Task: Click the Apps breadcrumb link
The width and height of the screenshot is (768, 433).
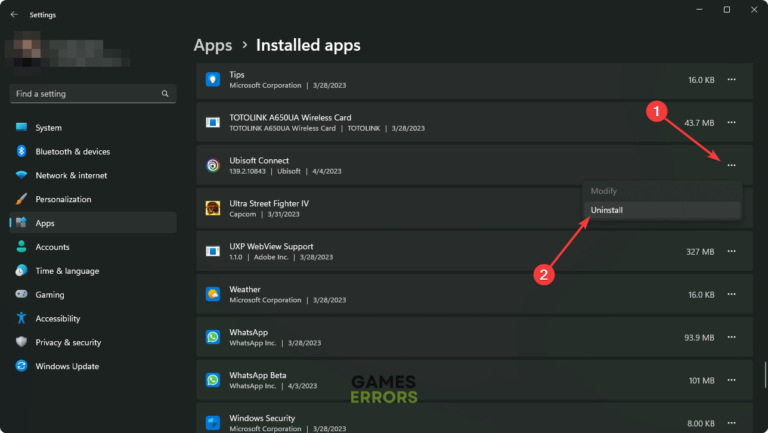Action: point(213,45)
